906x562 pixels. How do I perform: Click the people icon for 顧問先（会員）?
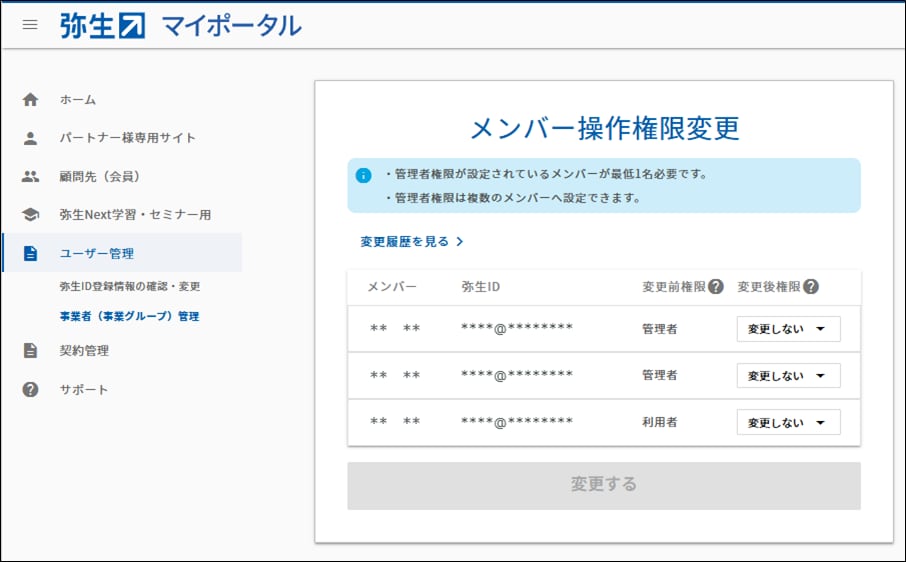[x=30, y=176]
